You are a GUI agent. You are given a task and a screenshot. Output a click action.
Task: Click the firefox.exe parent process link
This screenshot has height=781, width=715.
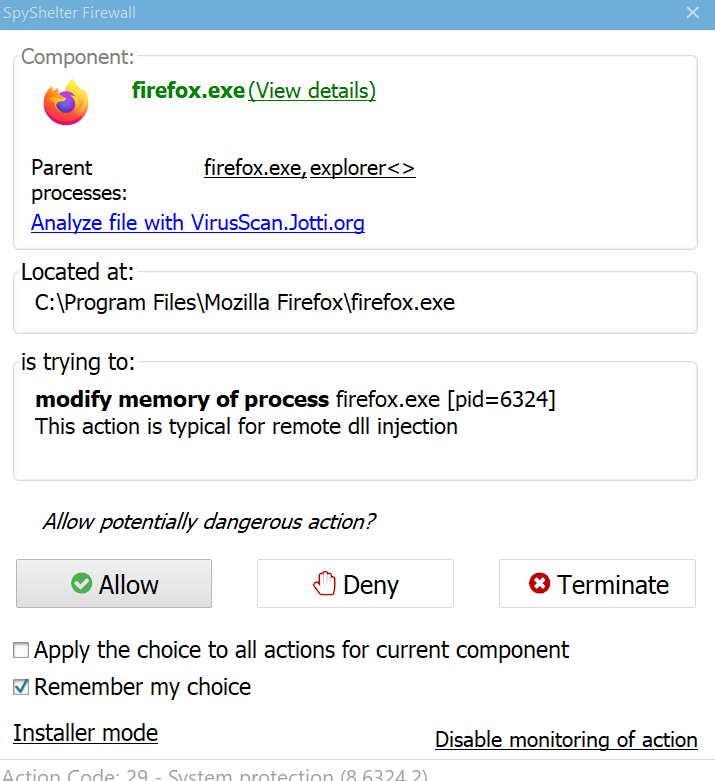pyautogui.click(x=253, y=168)
